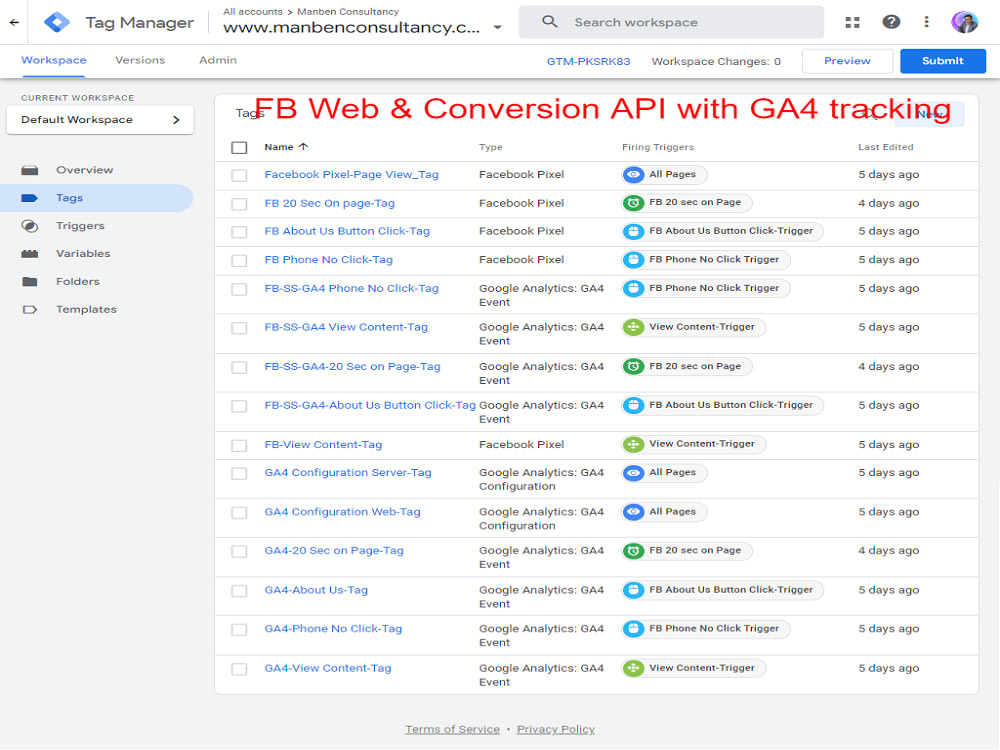Switch to the Admin tab
Screen dimensions: 1000x750
[217, 61]
